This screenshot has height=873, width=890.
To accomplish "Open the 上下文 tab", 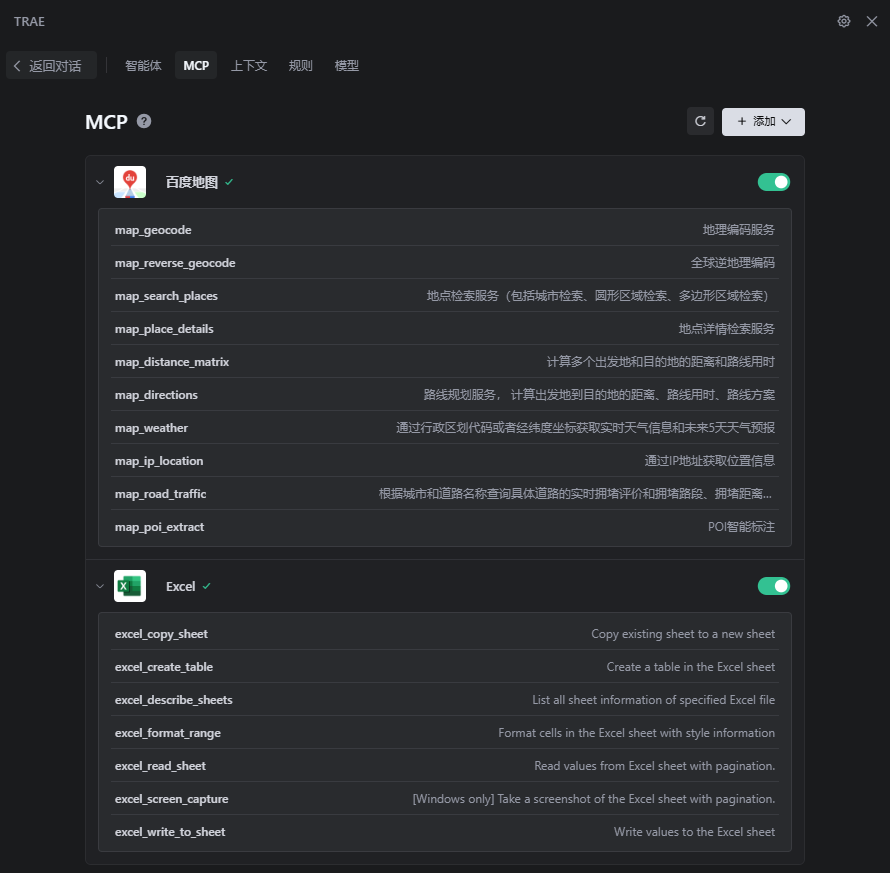I will point(249,66).
